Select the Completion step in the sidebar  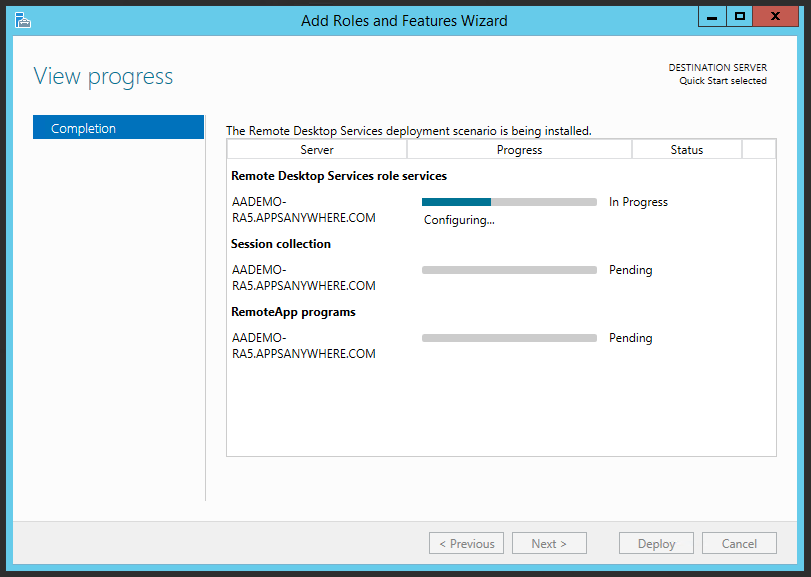(118, 128)
